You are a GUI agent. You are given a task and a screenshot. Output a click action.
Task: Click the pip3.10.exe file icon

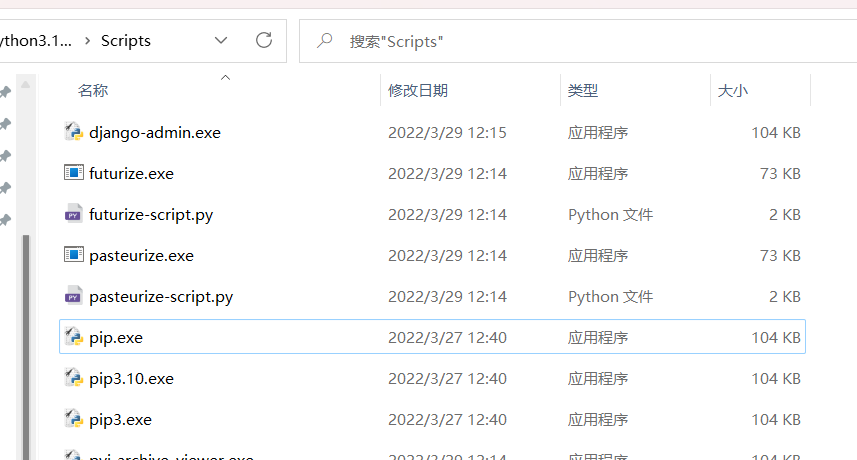click(73, 378)
